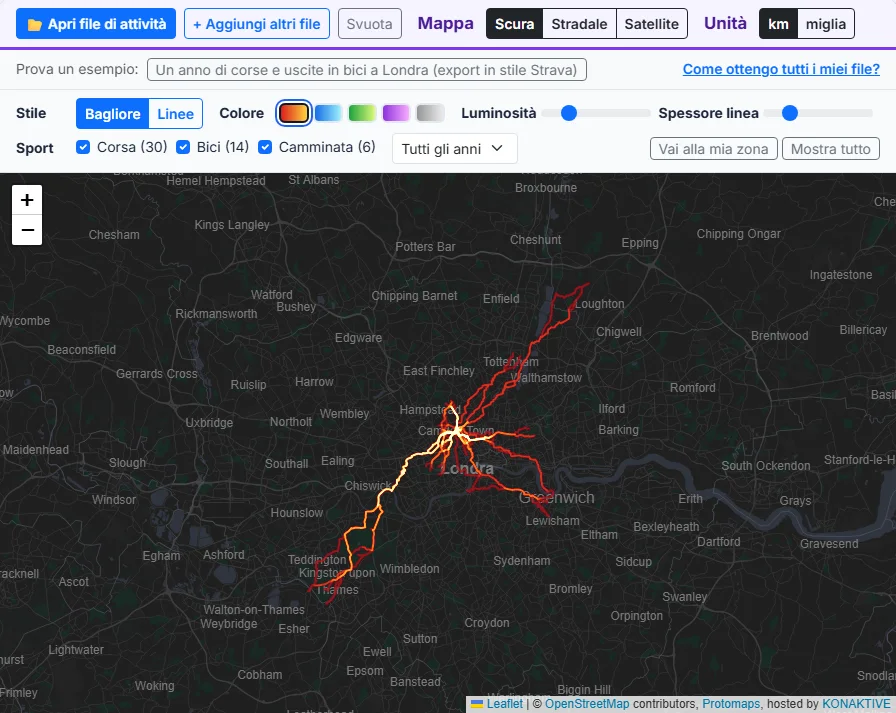Click Mostra tutto button
Screen dimensions: 896x713
830,149
